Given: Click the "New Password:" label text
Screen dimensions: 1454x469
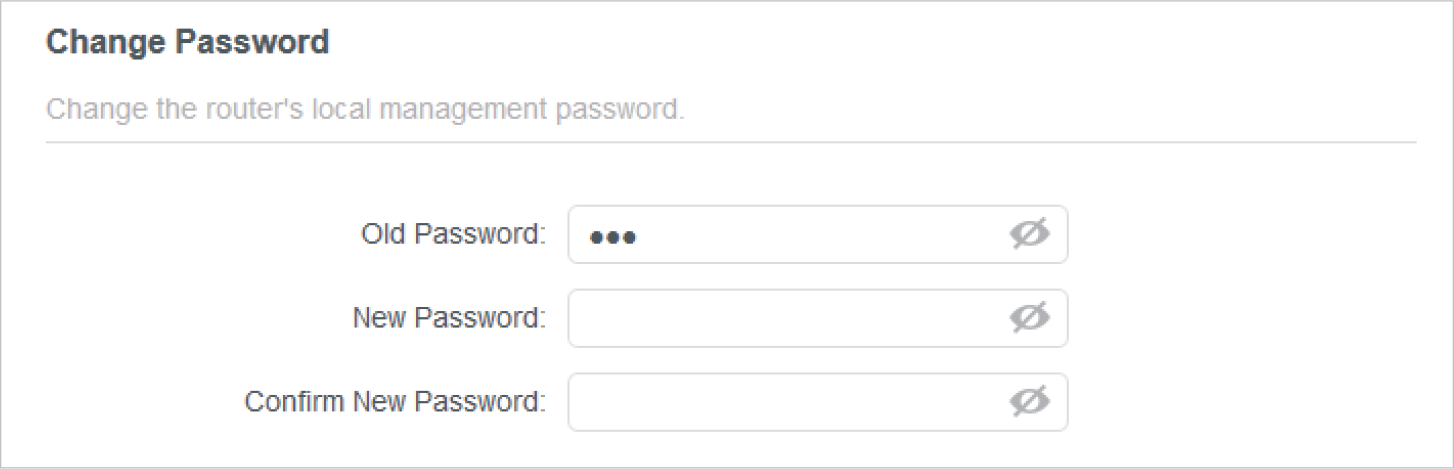Looking at the screenshot, I should point(449,318).
